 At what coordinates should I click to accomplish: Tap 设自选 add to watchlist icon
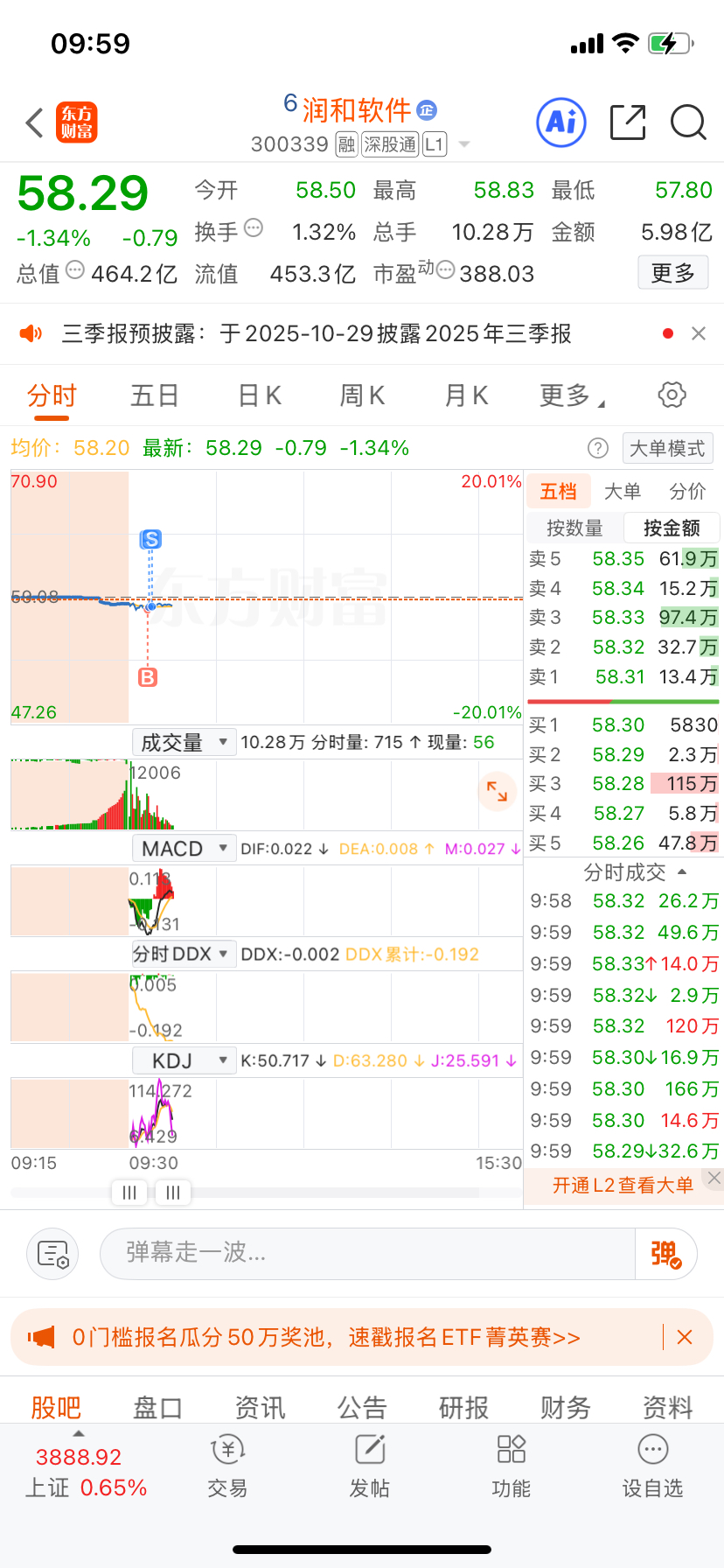pyautogui.click(x=653, y=1467)
